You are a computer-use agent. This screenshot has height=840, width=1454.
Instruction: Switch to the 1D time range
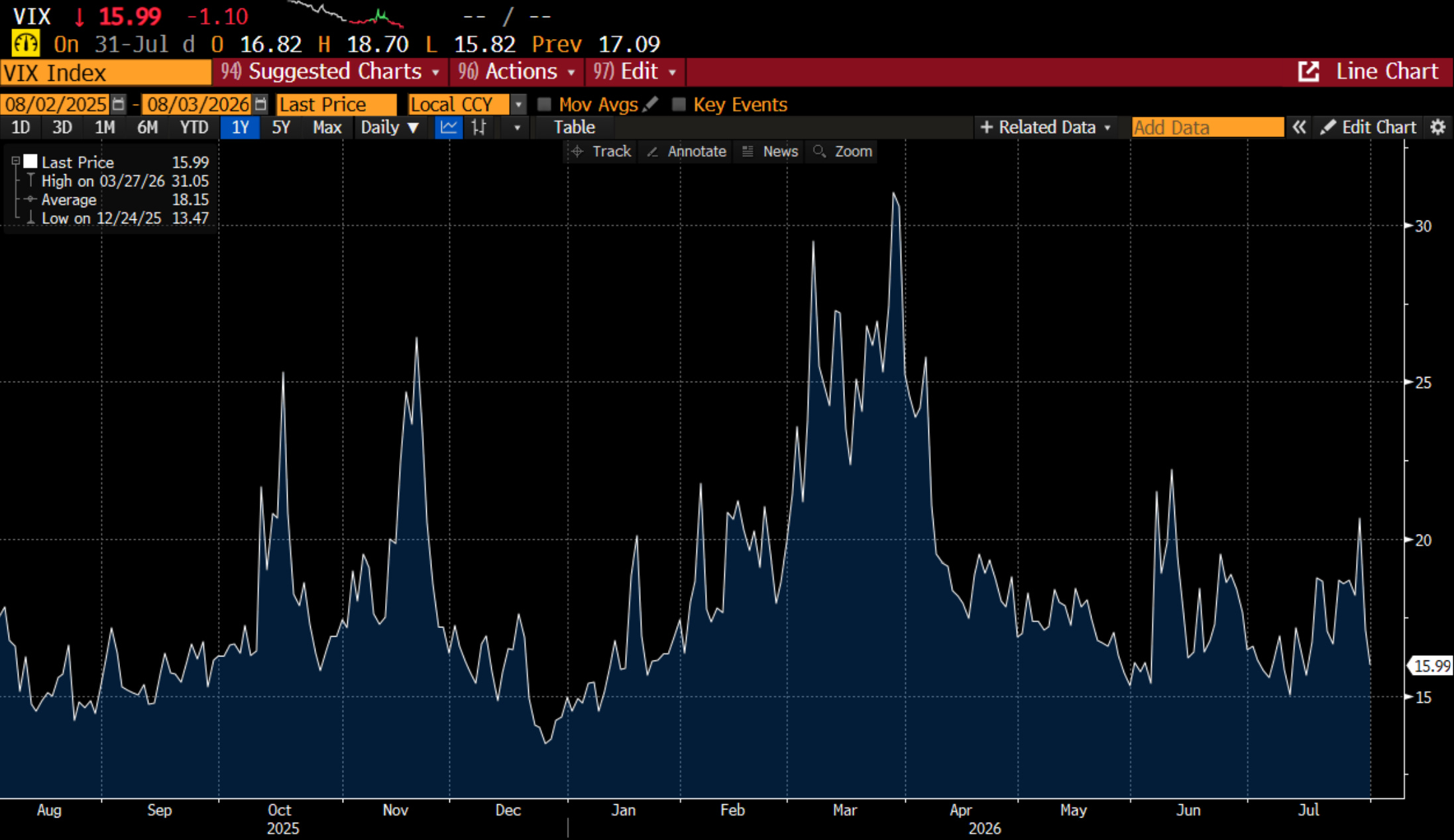tap(21, 127)
